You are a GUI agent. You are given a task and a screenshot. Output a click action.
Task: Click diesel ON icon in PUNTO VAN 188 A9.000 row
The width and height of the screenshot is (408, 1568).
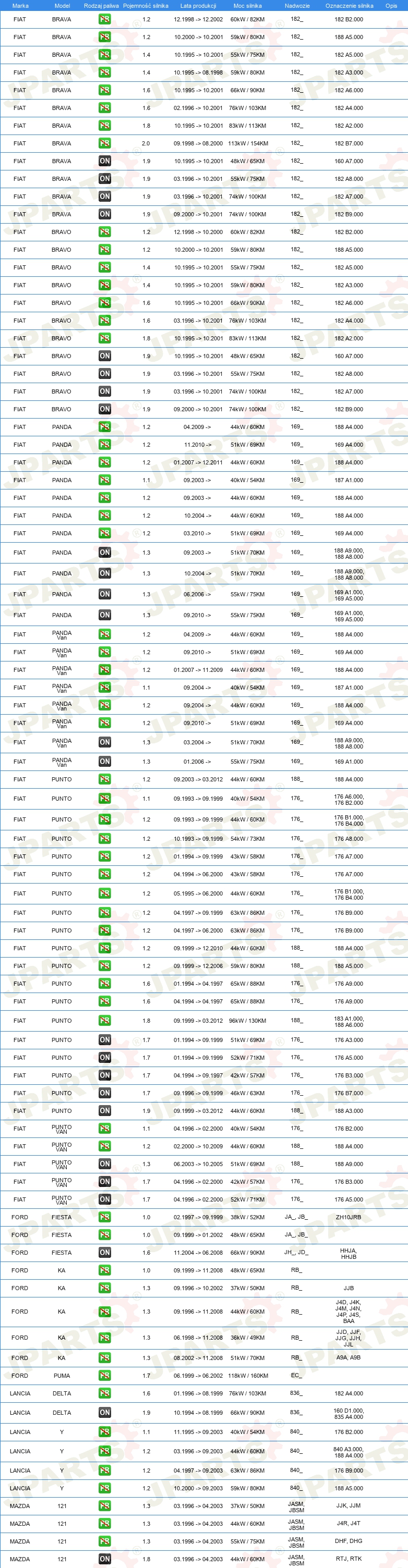point(105,1164)
